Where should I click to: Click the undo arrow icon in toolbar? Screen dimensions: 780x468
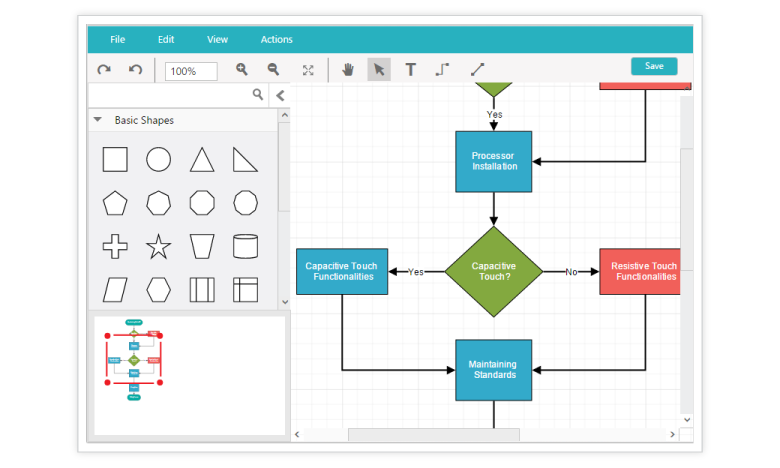(x=136, y=70)
